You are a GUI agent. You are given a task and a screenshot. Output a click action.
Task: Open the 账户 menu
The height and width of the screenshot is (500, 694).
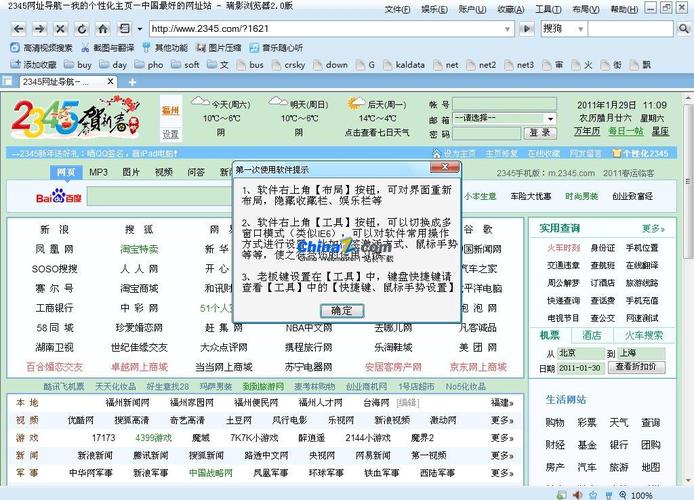[472, 9]
